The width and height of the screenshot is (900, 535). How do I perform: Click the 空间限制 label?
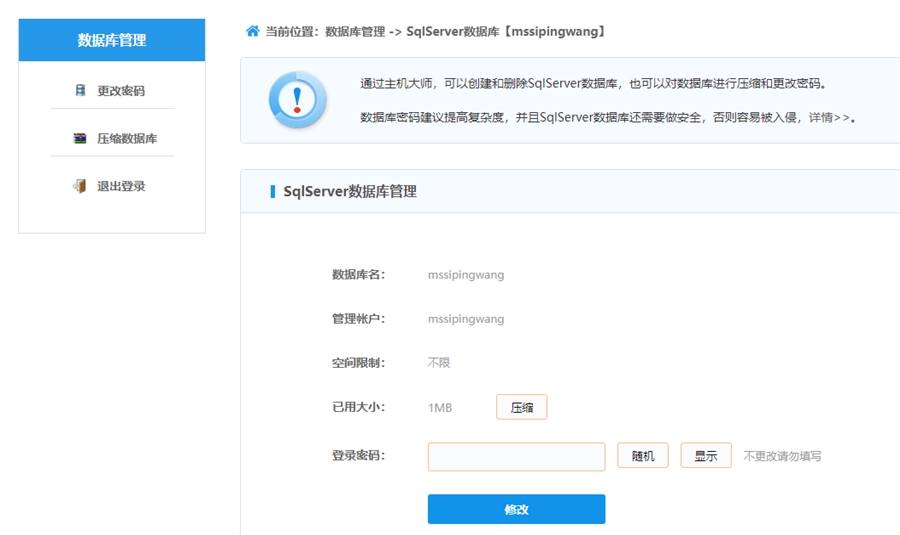click(358, 363)
